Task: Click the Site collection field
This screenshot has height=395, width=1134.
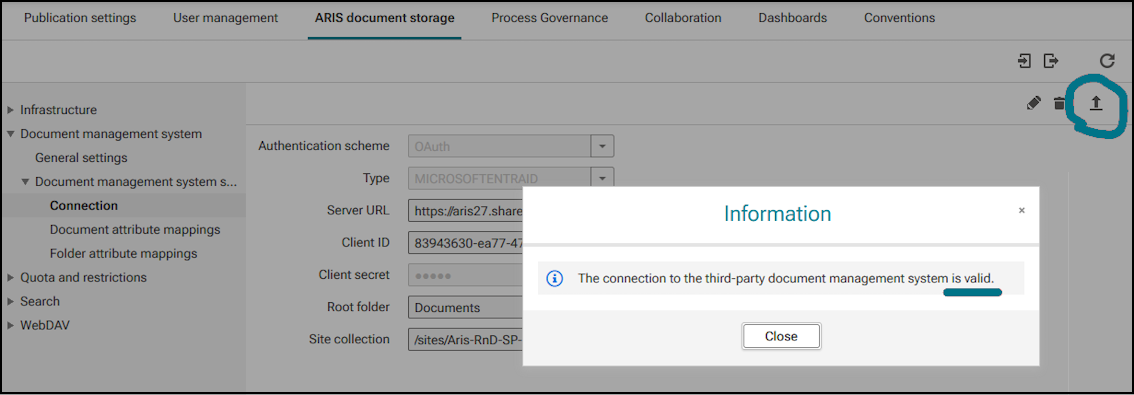Action: click(466, 339)
